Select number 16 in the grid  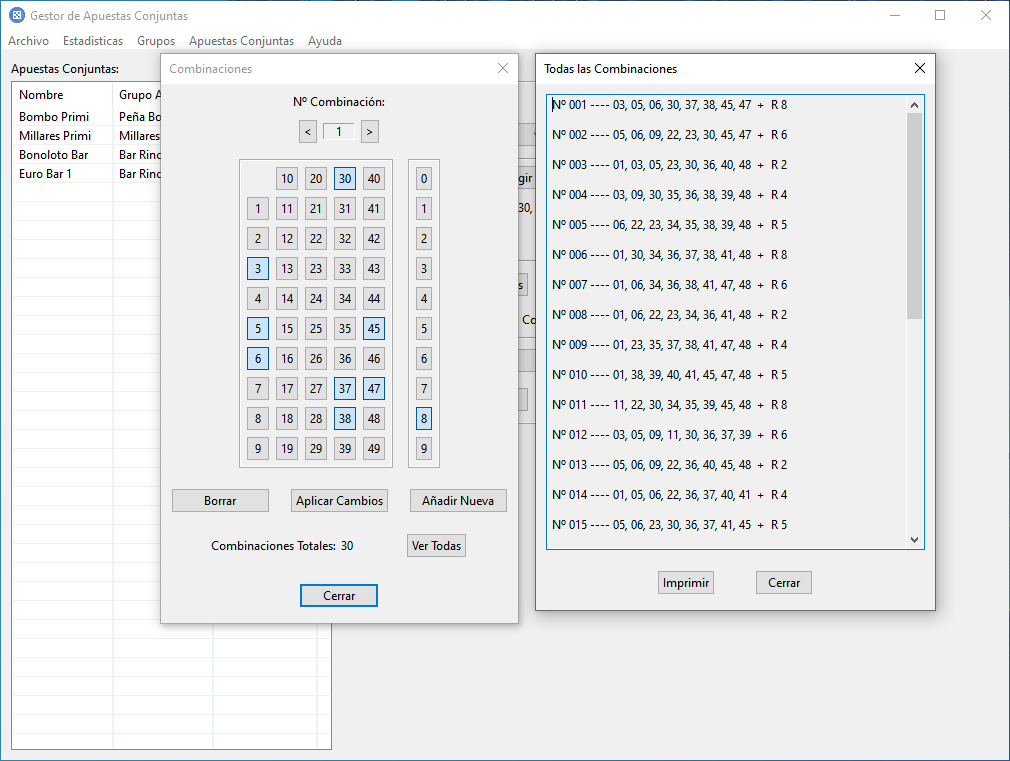click(287, 358)
